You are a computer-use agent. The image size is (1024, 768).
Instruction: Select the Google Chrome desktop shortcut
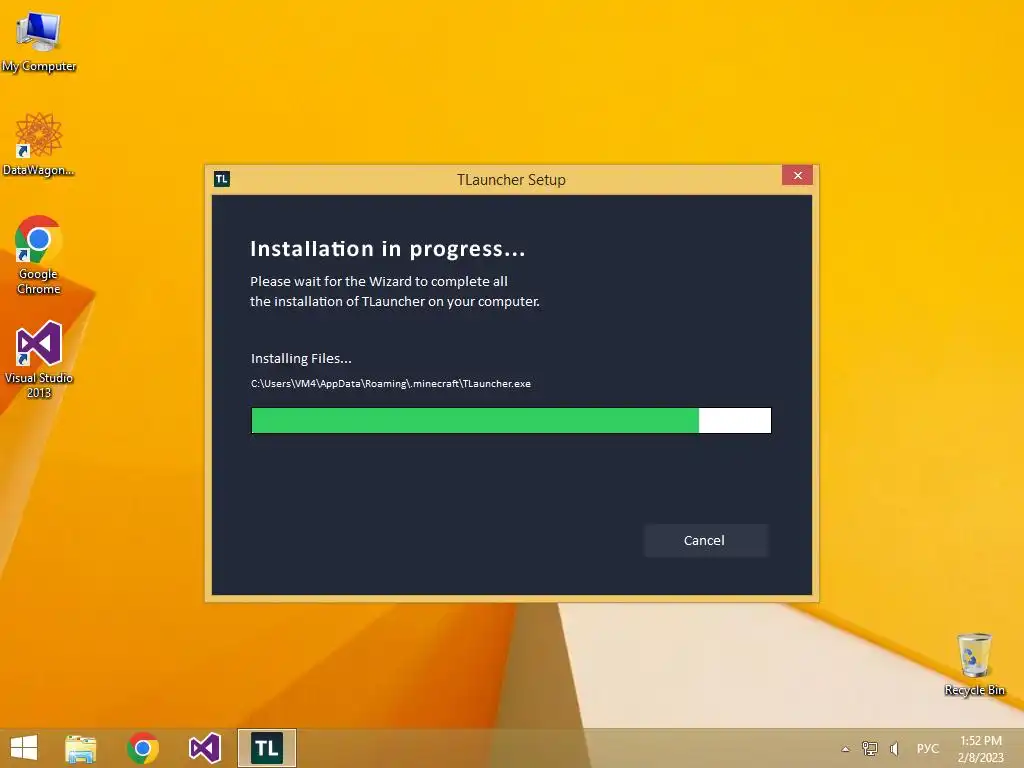click(39, 255)
